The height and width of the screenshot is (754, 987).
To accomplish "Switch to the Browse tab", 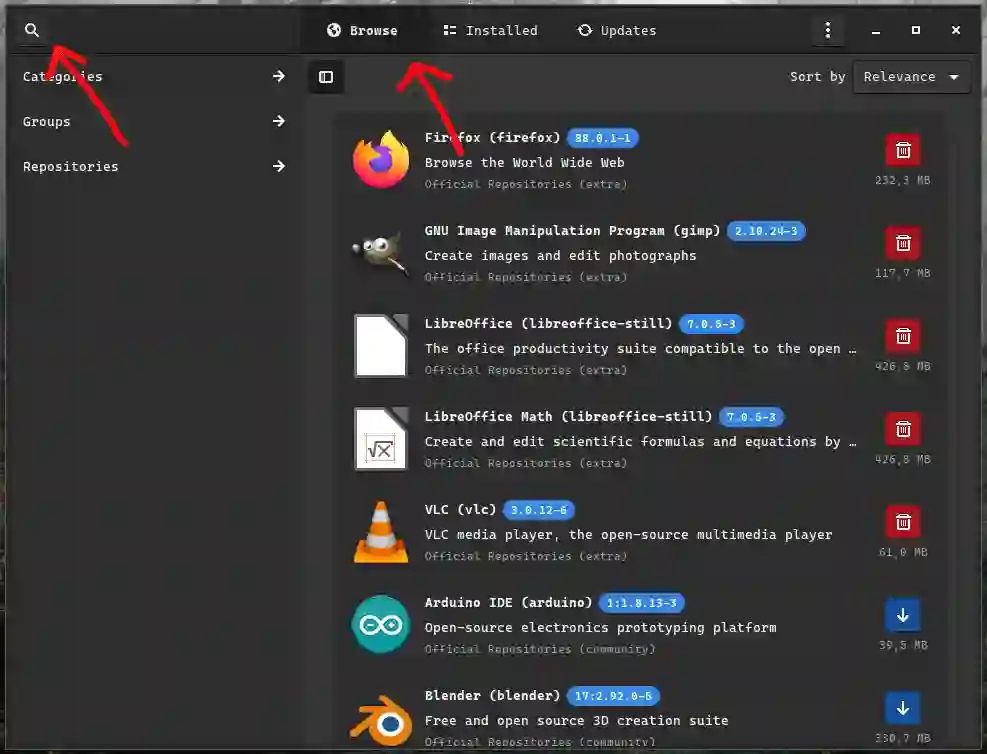I will tap(362, 30).
